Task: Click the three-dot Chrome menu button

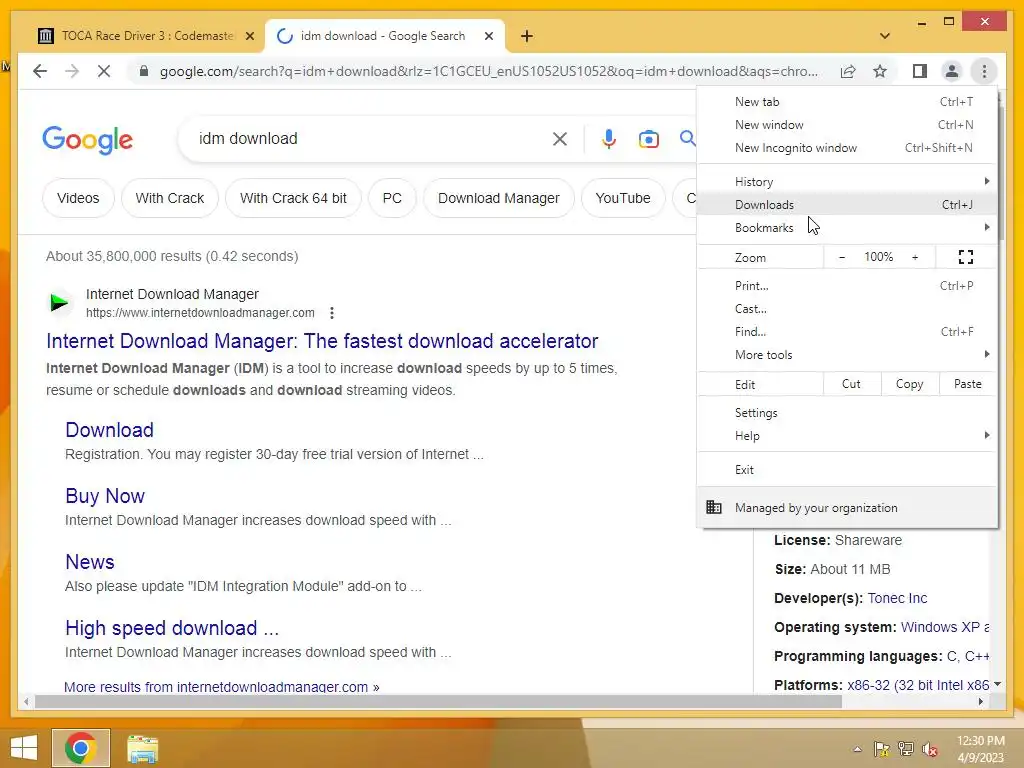Action: click(984, 71)
